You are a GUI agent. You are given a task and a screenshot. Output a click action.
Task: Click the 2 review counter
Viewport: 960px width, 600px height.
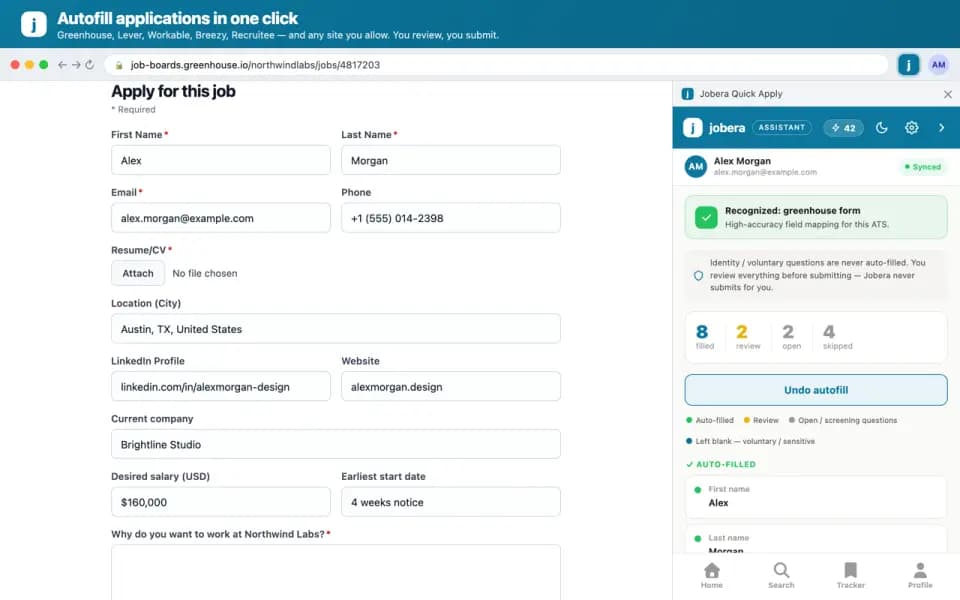747,337
